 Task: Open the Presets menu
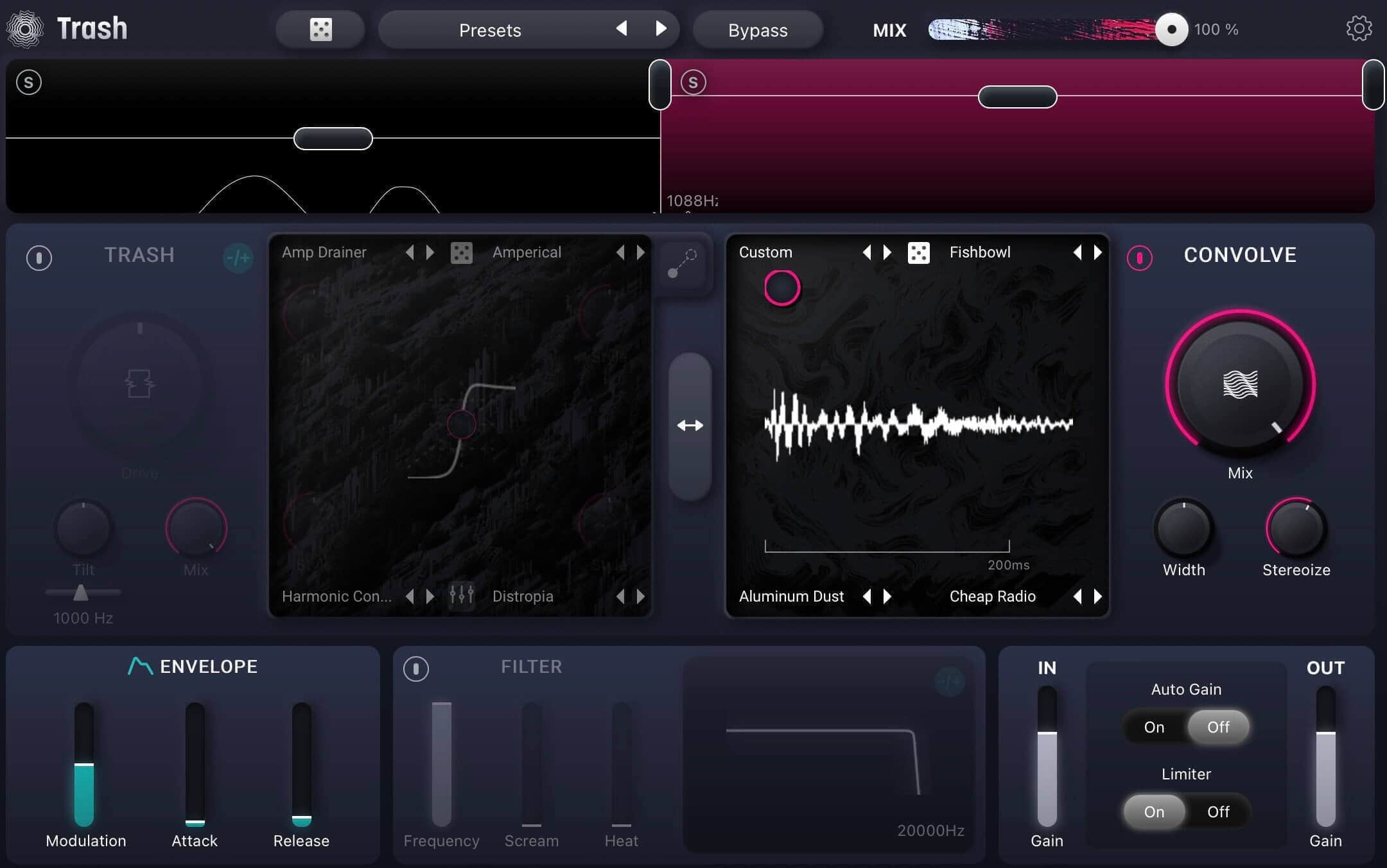[490, 30]
